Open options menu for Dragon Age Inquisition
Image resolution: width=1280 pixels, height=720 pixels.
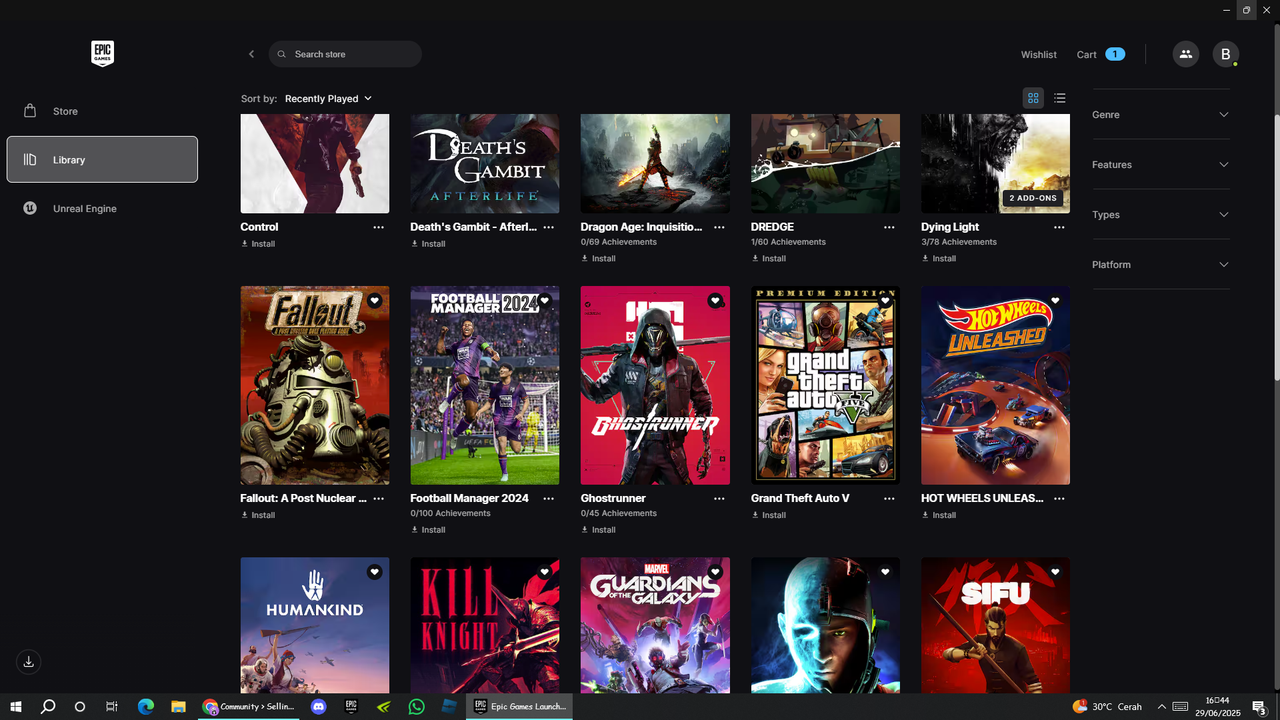click(x=719, y=227)
